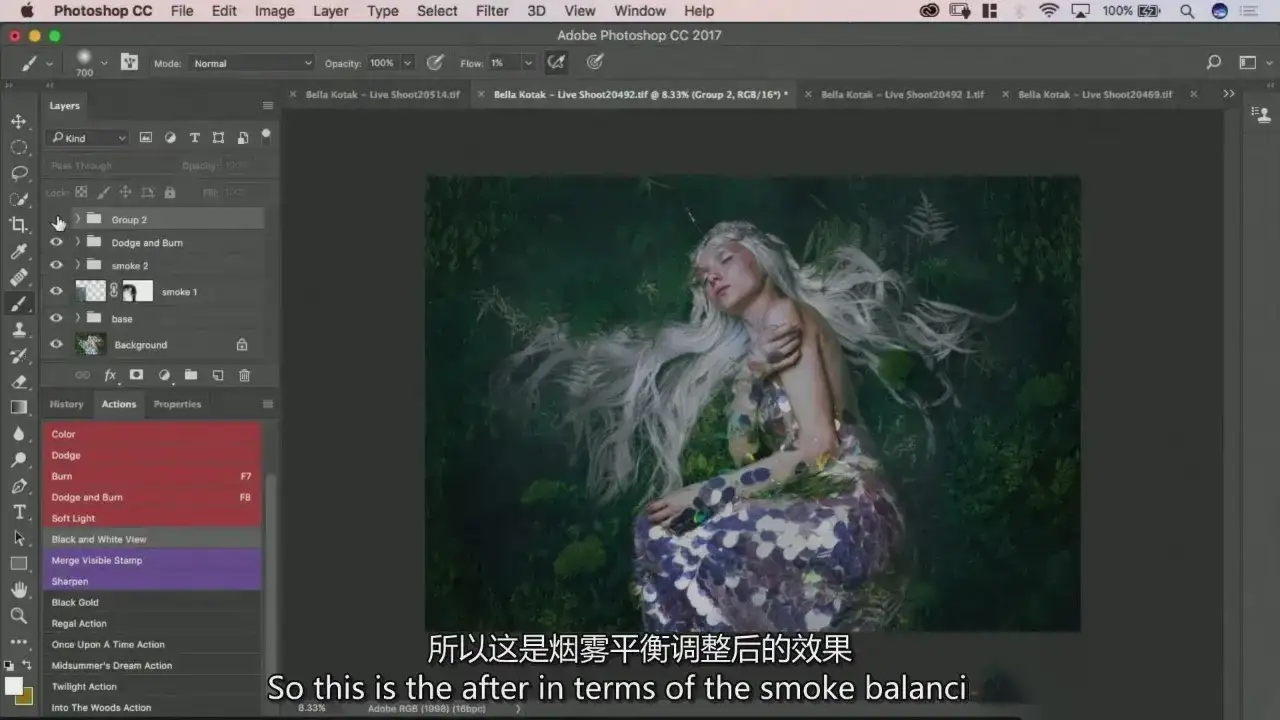Select the Gradient tool
The height and width of the screenshot is (720, 1280).
coord(18,407)
